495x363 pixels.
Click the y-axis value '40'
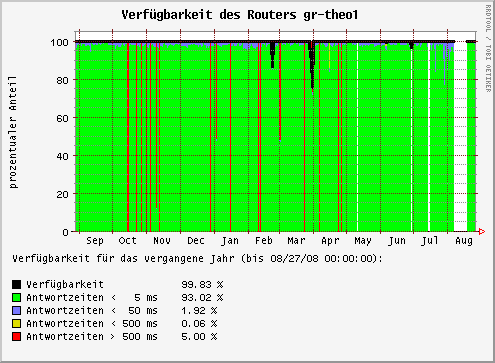point(62,156)
